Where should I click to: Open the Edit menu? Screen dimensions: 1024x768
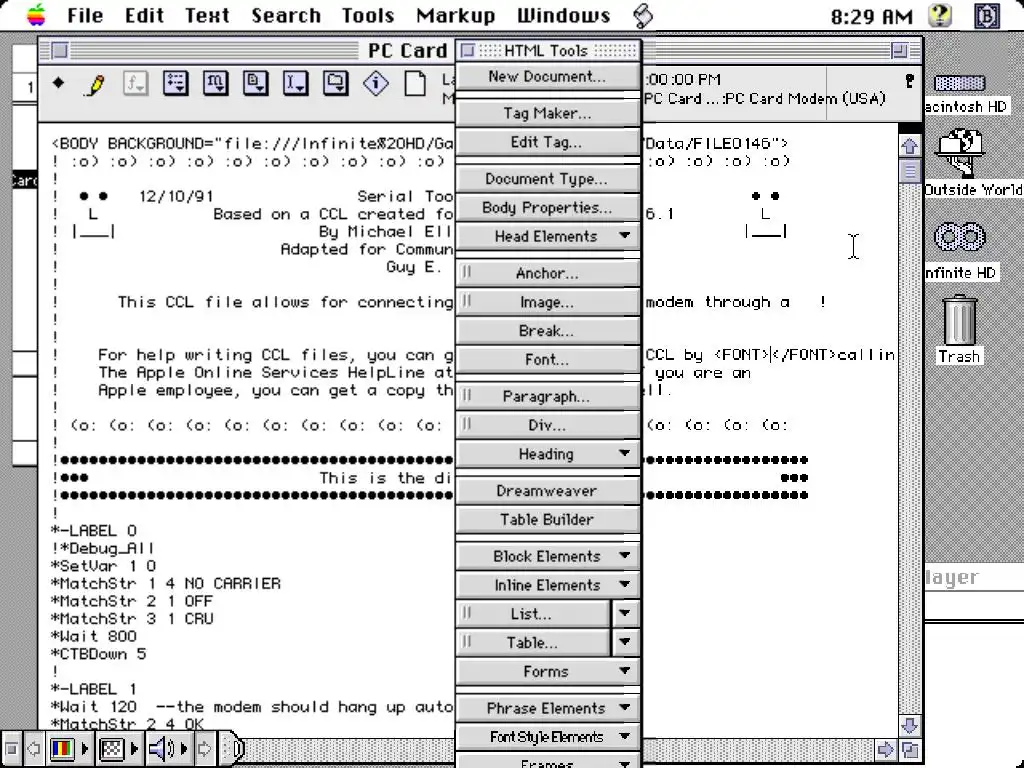click(x=144, y=15)
